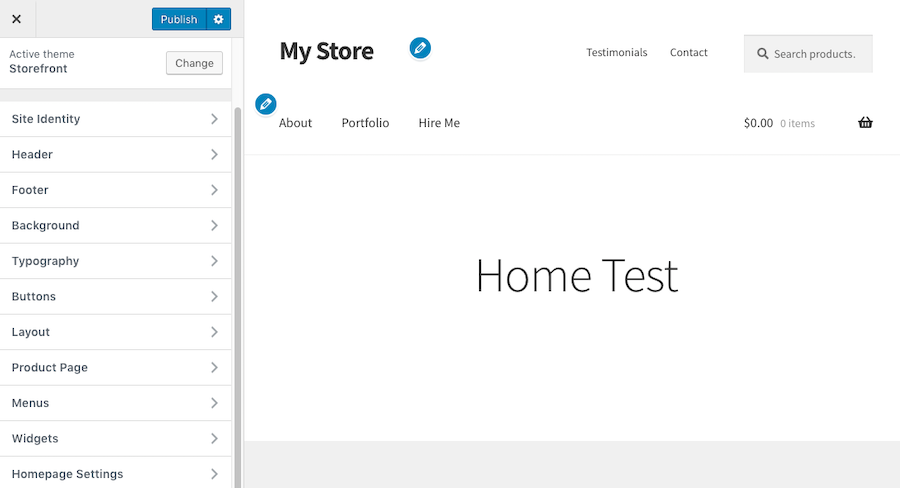The height and width of the screenshot is (488, 900).
Task: Open the Footer customization panel
Action: 116,190
